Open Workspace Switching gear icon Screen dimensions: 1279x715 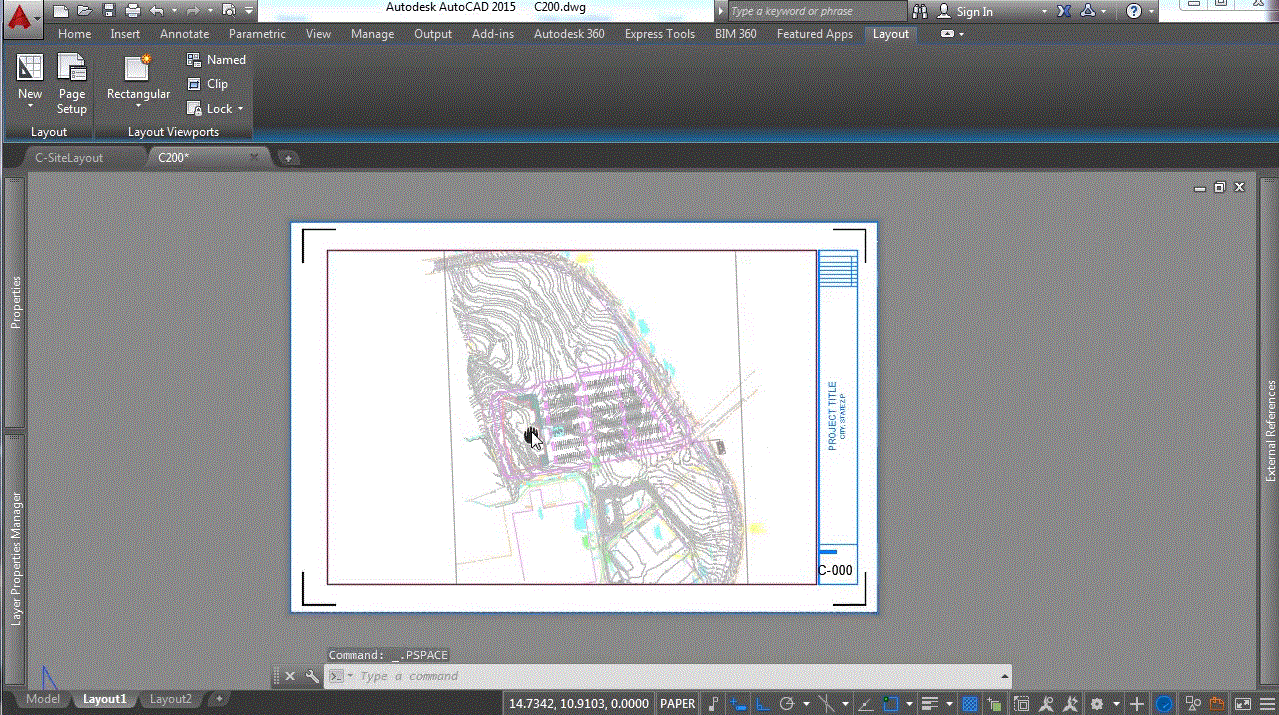click(x=1097, y=704)
